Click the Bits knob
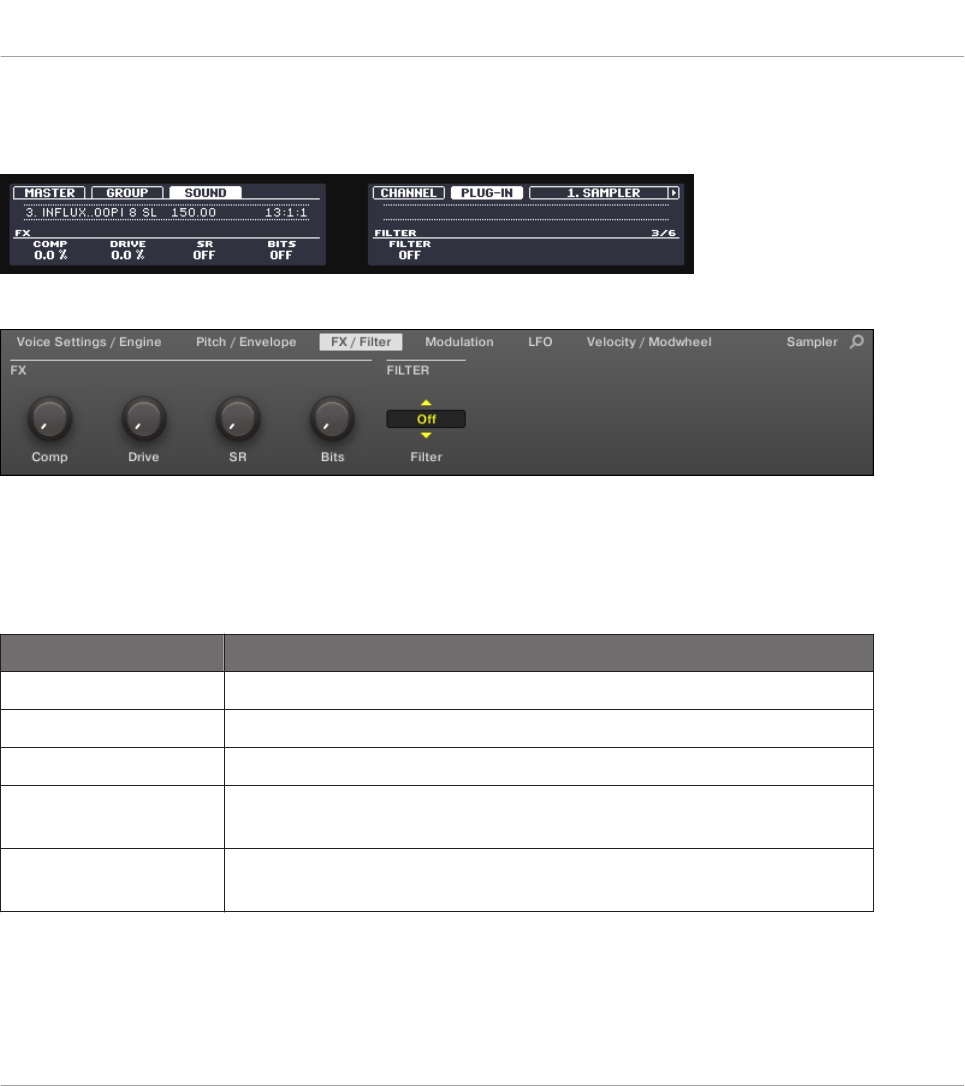965x1086 pixels. coord(332,418)
